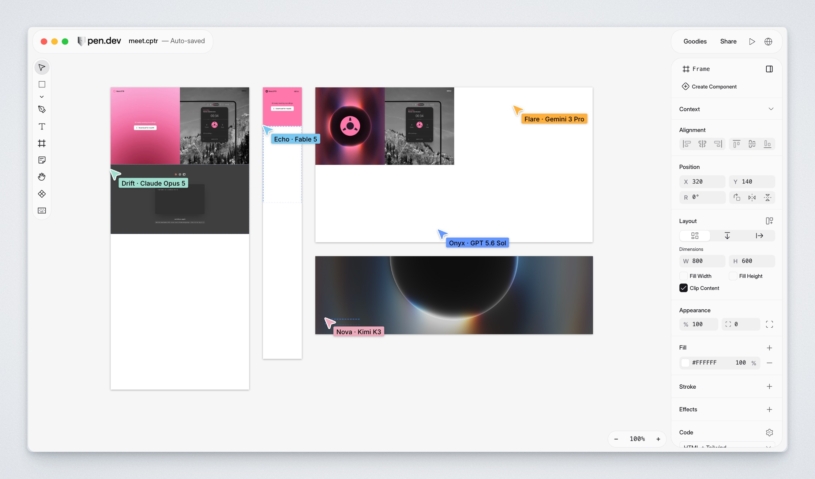Select the horizontal layout direction
The width and height of the screenshot is (815, 479).
759,236
